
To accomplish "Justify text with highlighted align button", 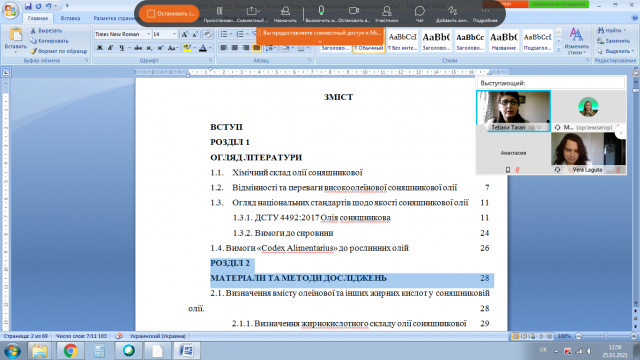I will coord(256,48).
